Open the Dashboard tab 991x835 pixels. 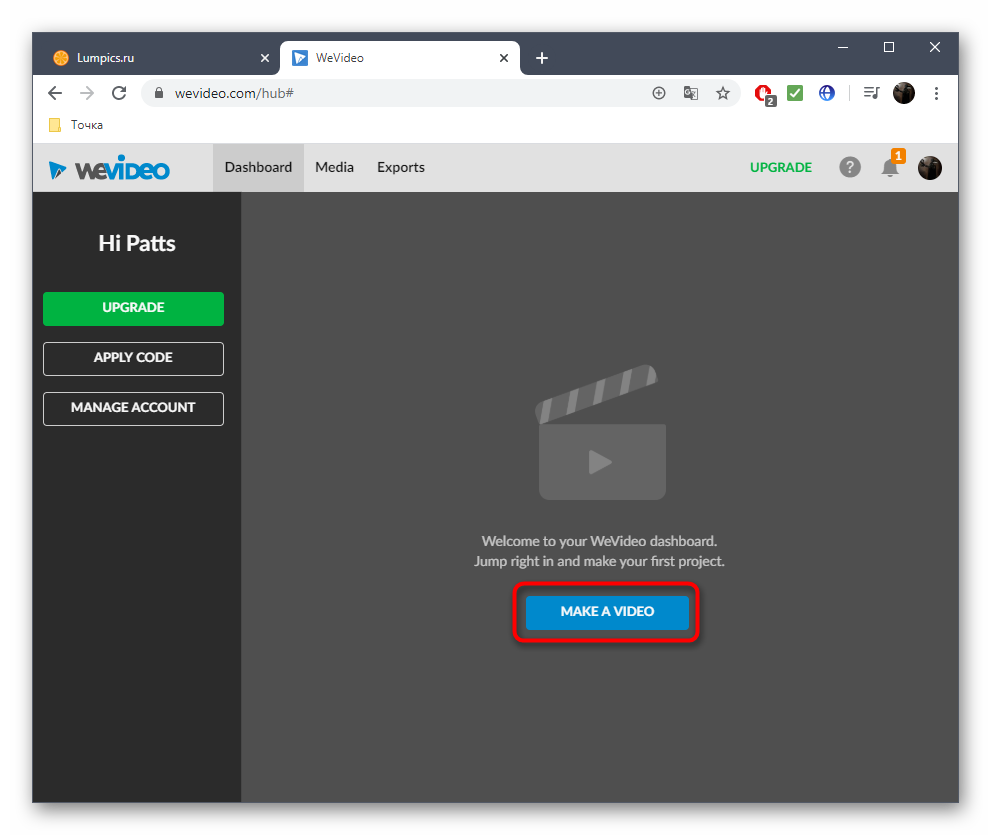(x=258, y=168)
